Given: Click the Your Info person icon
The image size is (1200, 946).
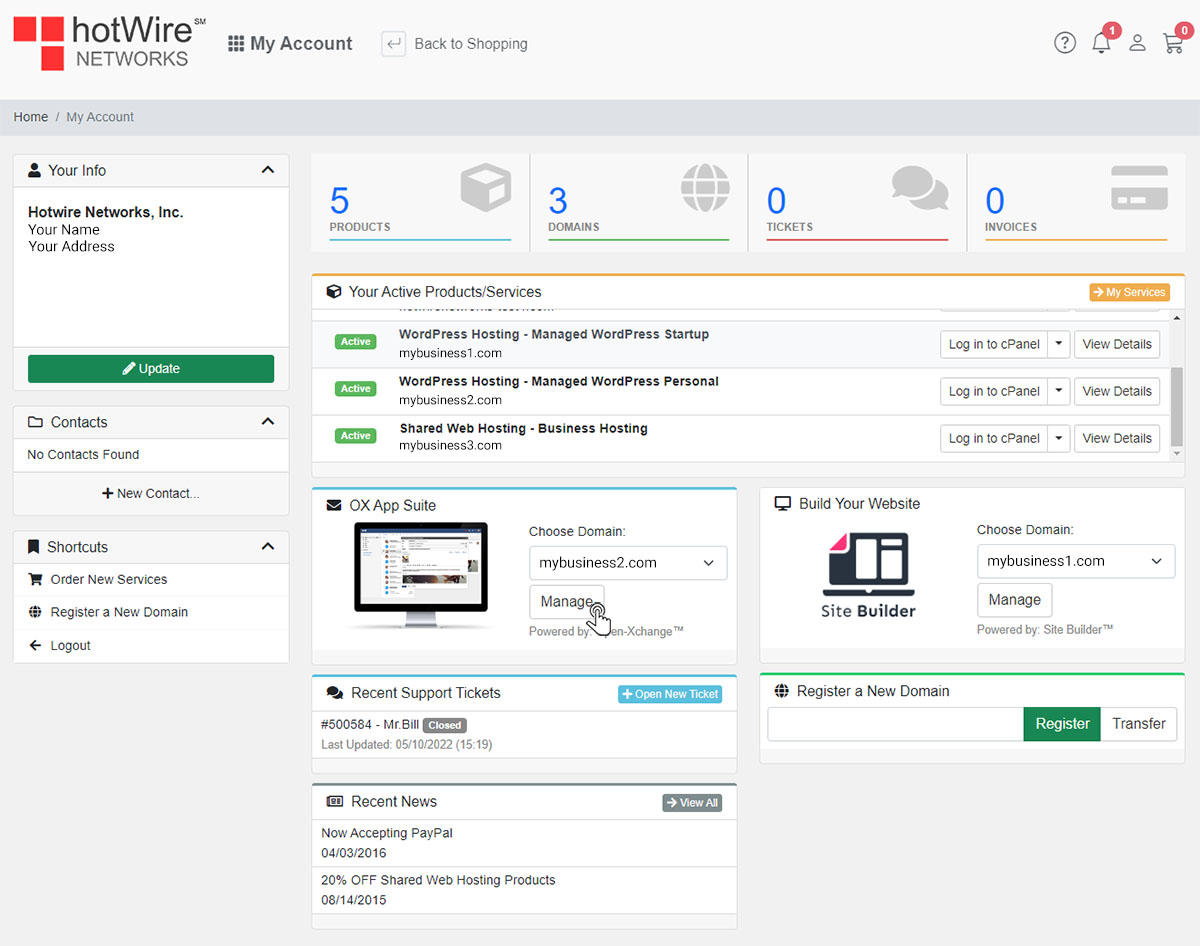Looking at the screenshot, I should 35,170.
